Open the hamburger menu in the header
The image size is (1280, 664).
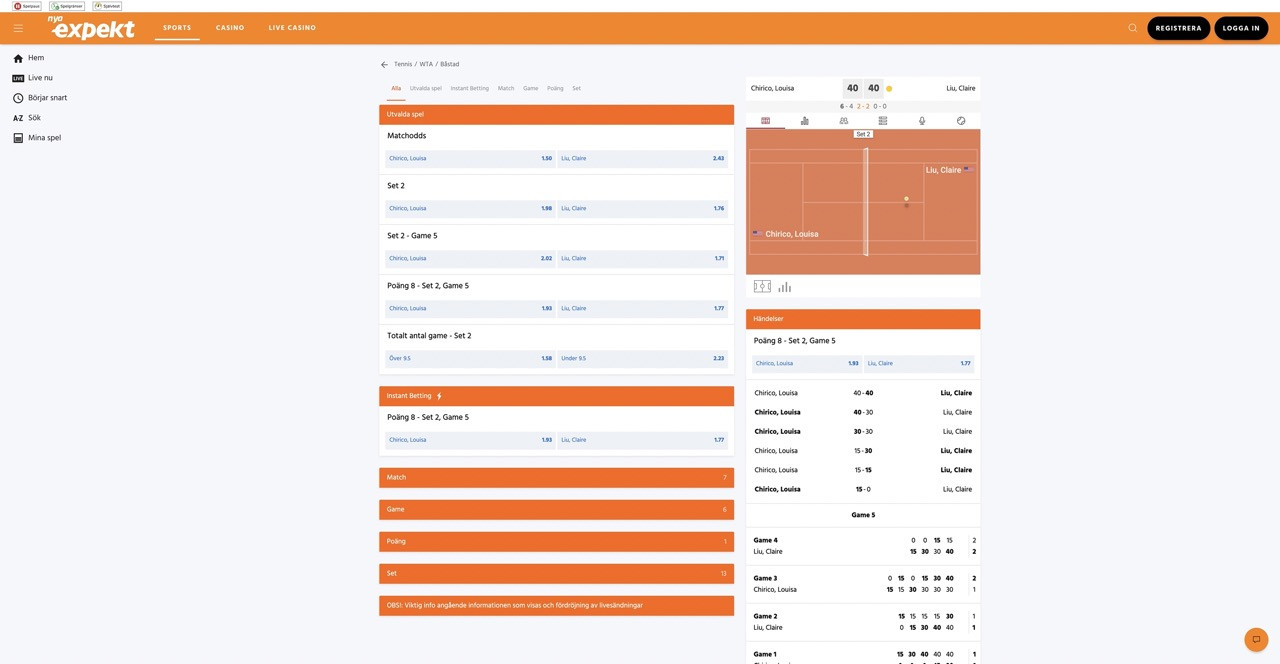point(18,28)
